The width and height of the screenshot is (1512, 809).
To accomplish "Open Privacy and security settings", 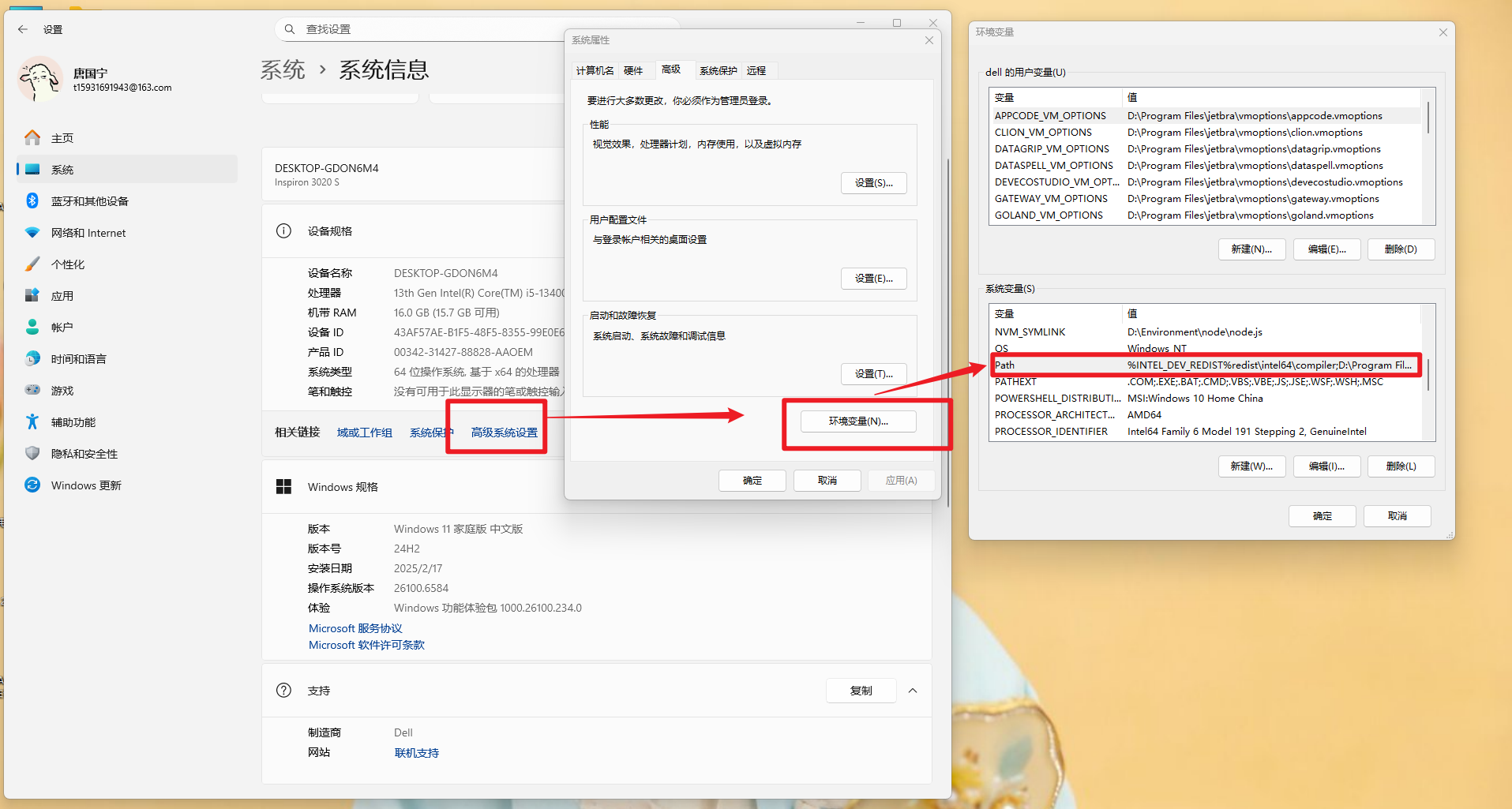I will (126, 454).
